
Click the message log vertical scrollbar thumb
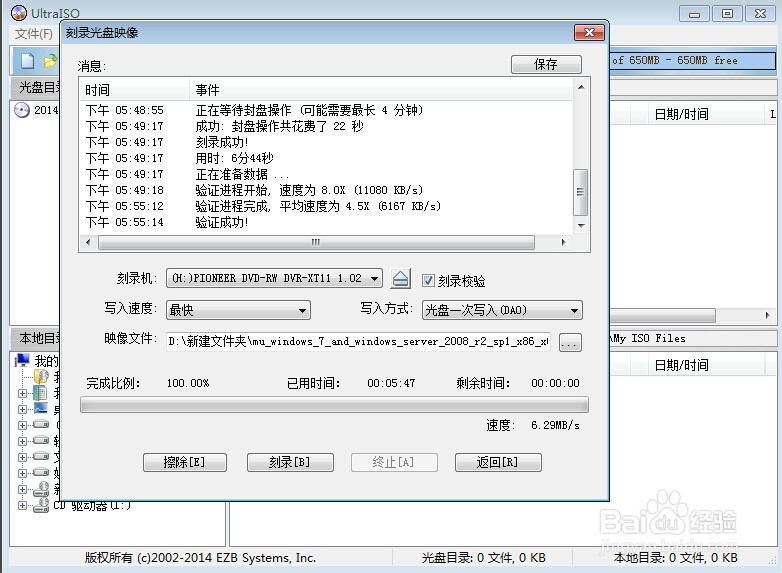point(581,192)
